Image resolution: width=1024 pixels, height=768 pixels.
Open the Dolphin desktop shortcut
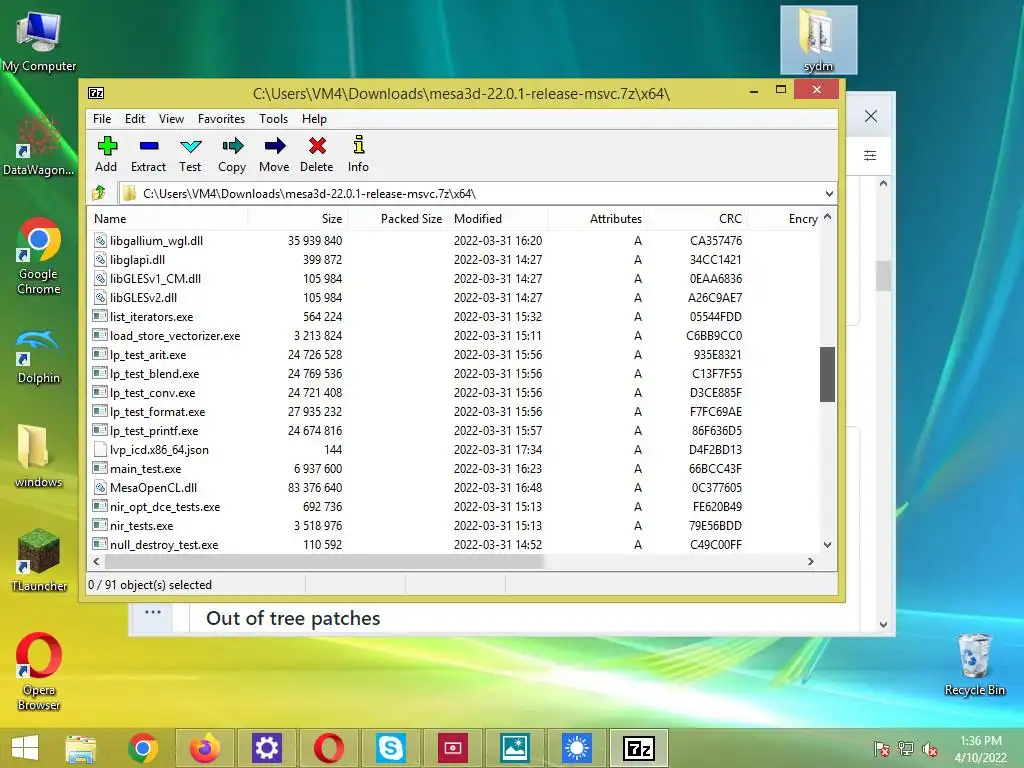(39, 357)
